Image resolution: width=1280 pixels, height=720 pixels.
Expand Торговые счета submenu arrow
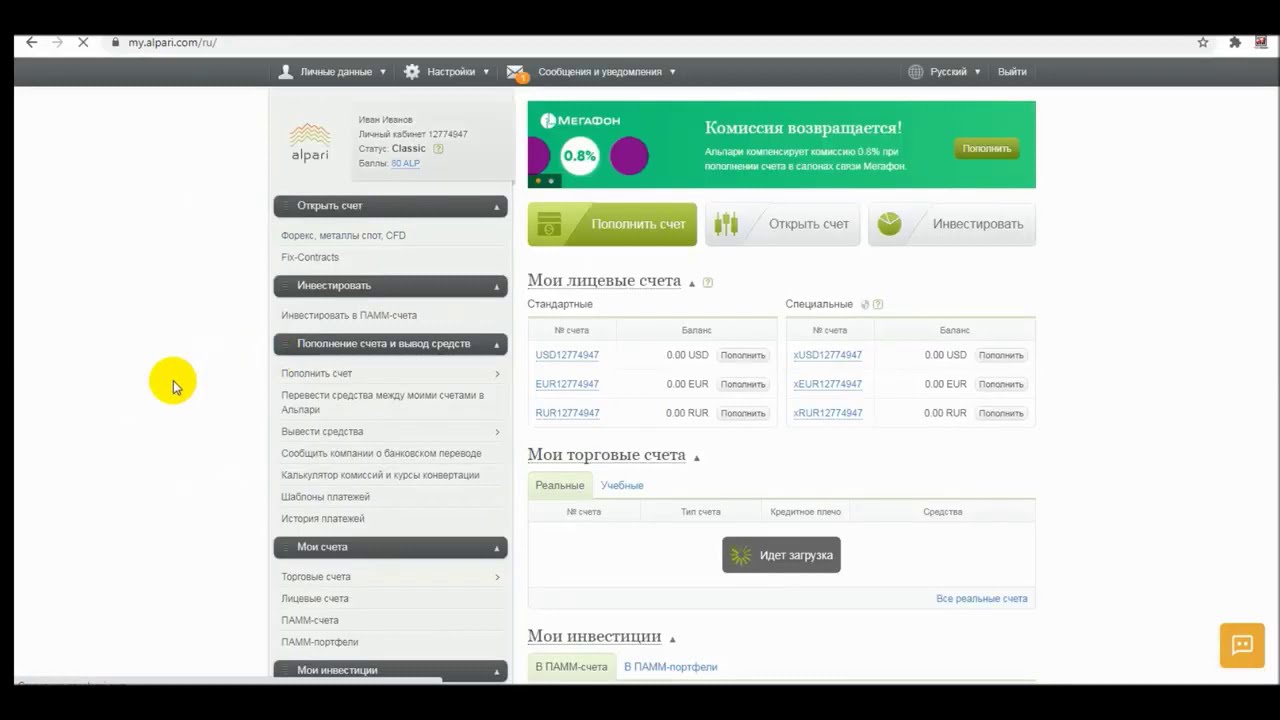click(497, 577)
